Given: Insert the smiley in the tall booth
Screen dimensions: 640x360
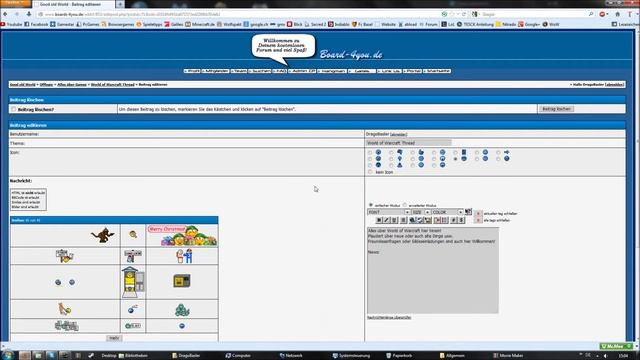Looking at the screenshot, I should pyautogui.click(x=133, y=282).
